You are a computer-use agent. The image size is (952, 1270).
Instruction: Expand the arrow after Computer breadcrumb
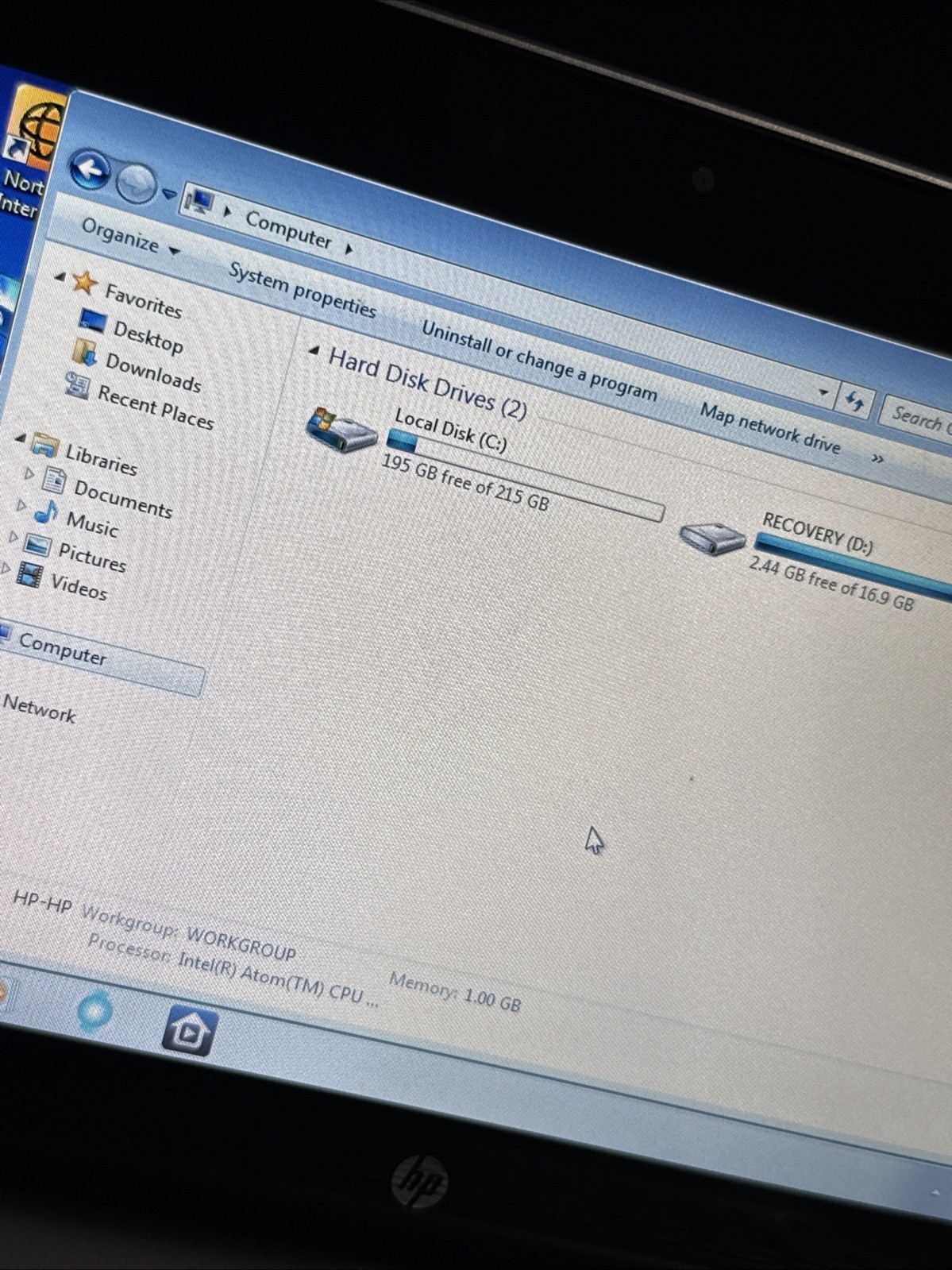pos(349,249)
